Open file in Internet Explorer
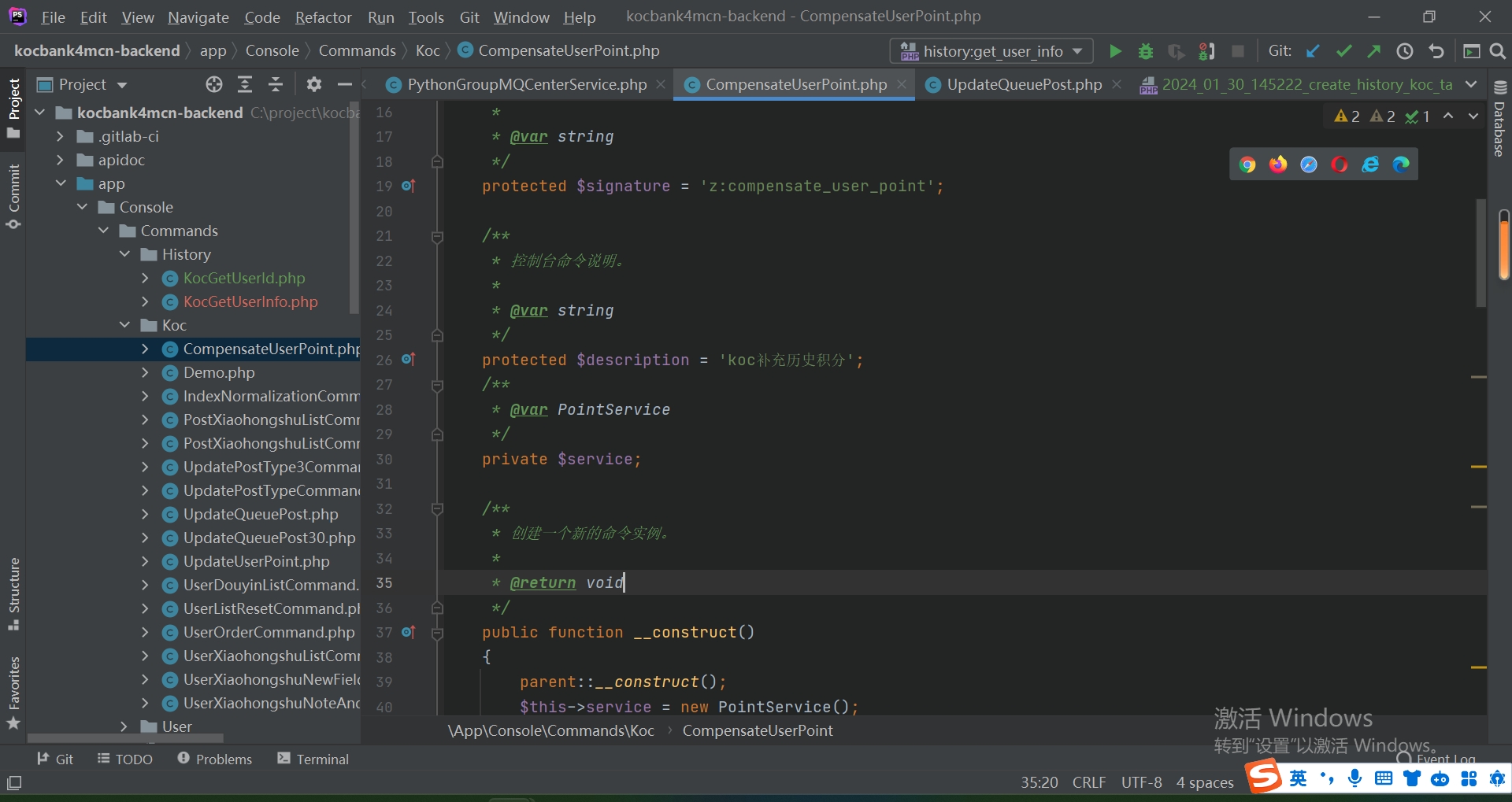Screen dimensions: 1512x802 coord(1370,164)
